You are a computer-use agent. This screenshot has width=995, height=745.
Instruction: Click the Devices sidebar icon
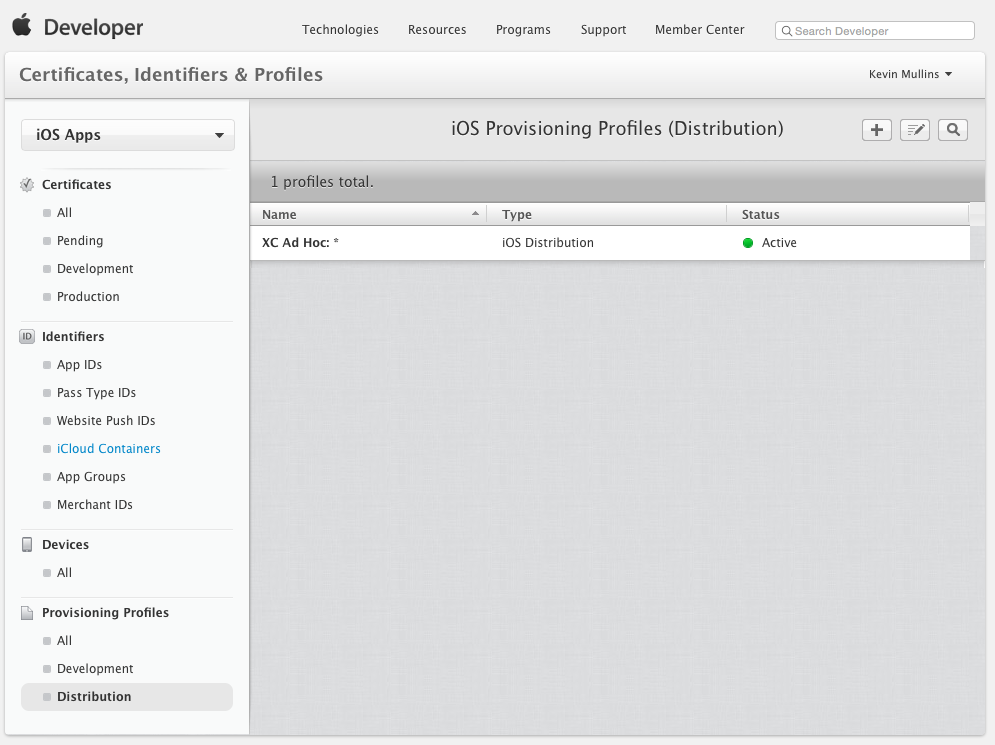coord(27,544)
